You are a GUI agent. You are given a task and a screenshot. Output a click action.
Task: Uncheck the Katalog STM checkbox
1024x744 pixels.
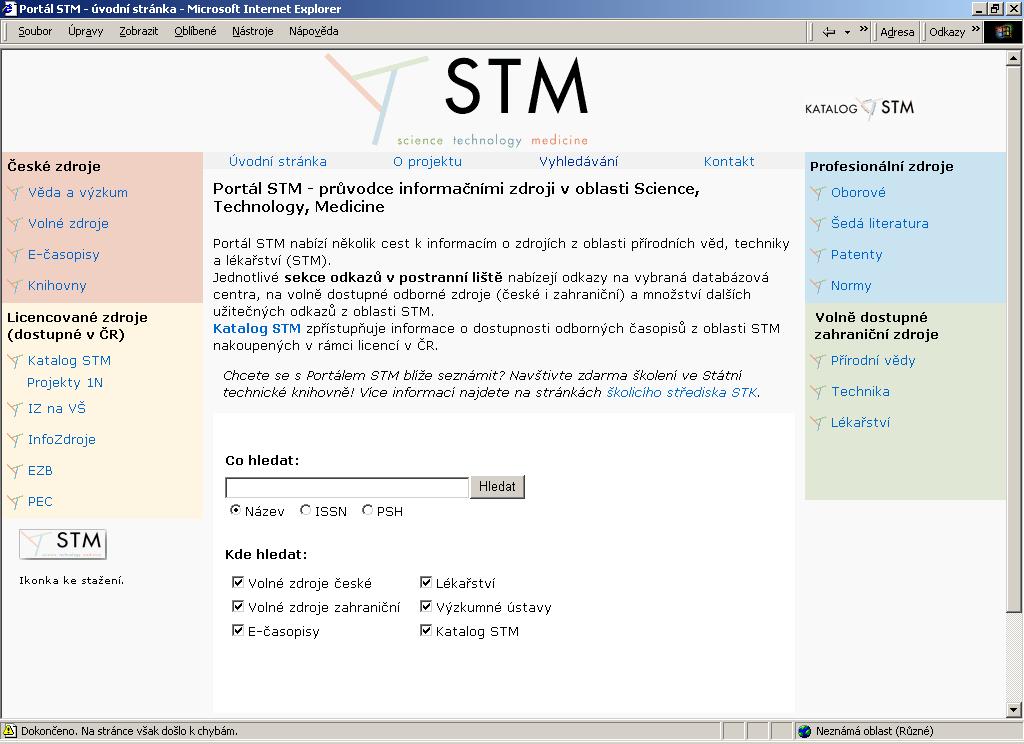(426, 630)
